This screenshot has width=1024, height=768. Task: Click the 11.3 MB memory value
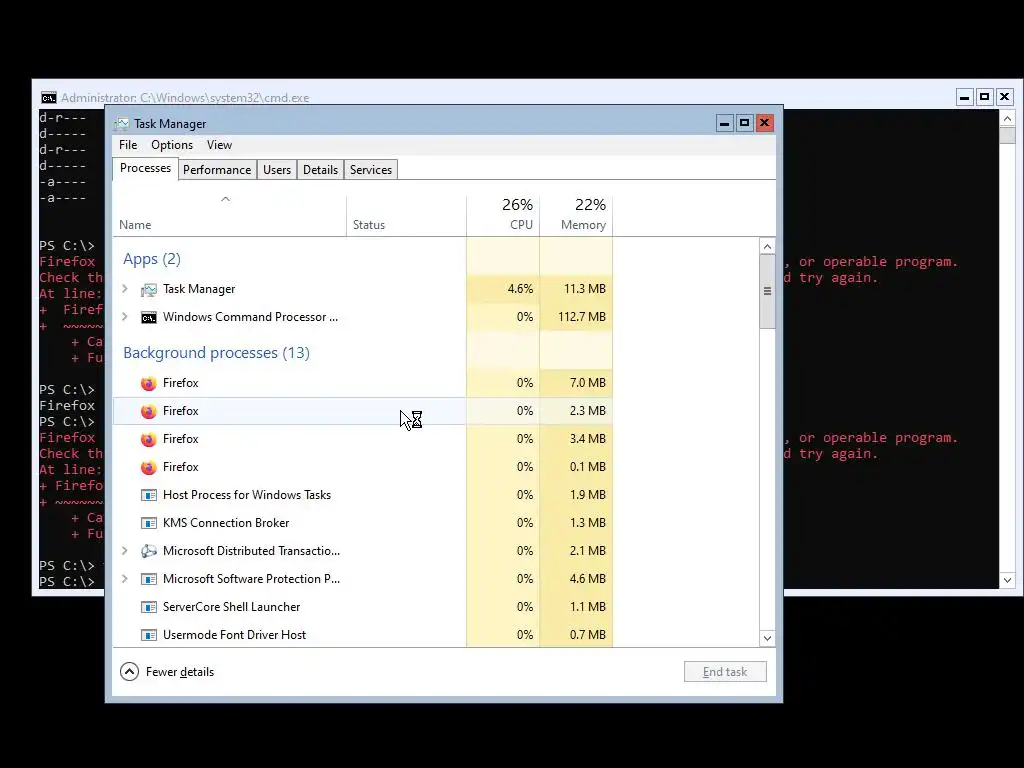click(584, 289)
